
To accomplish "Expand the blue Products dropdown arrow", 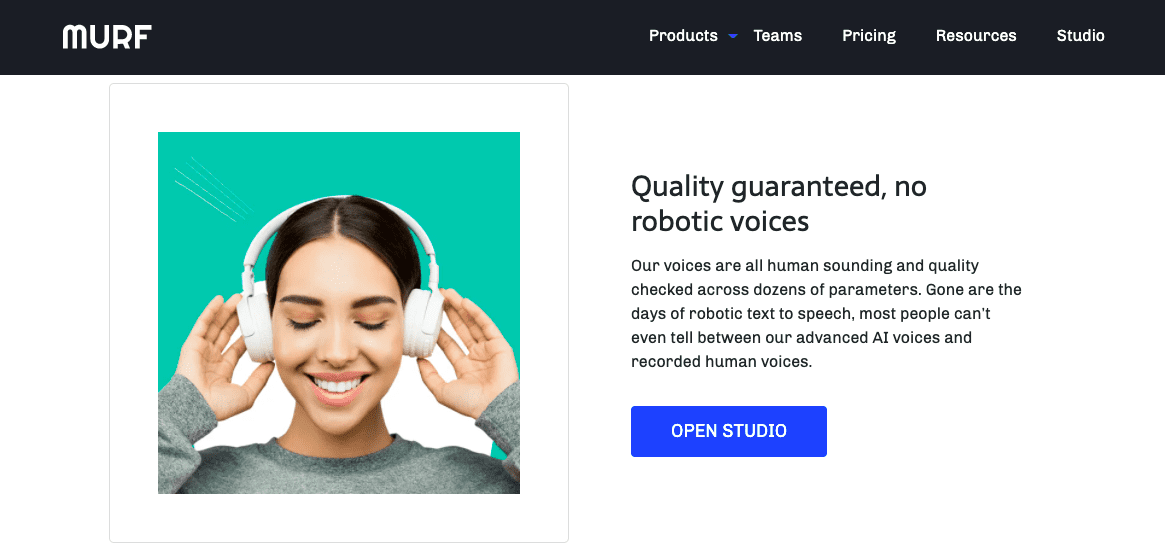I will coord(733,36).
